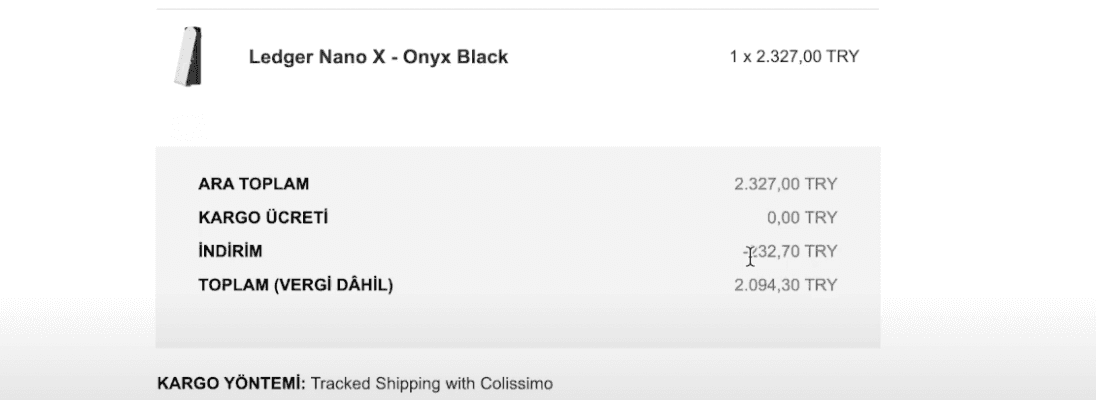
Task: Select the -232,70 TRY discount amount
Action: click(x=790, y=252)
